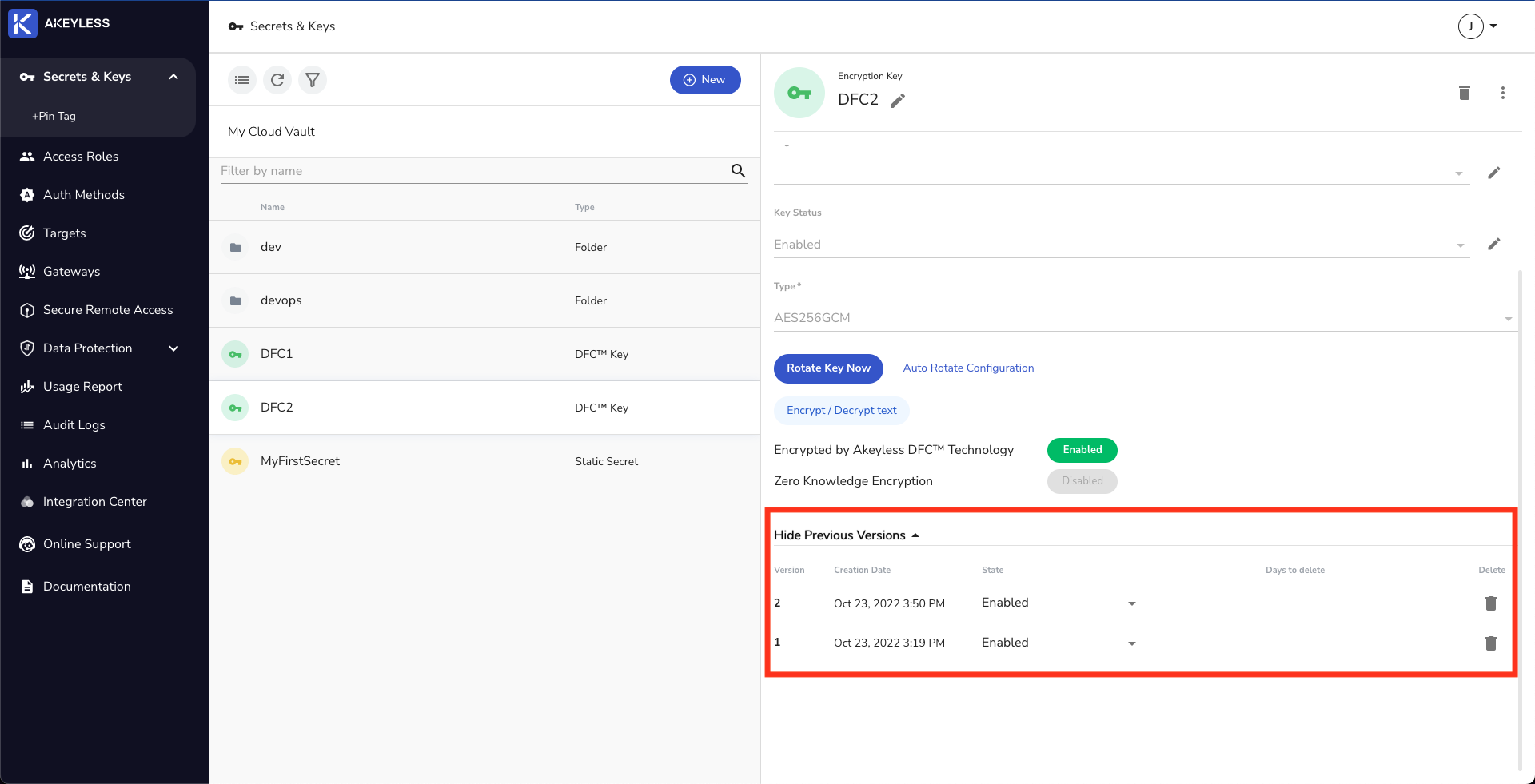Click the Name column header
The height and width of the screenshot is (784, 1535).
272,207
